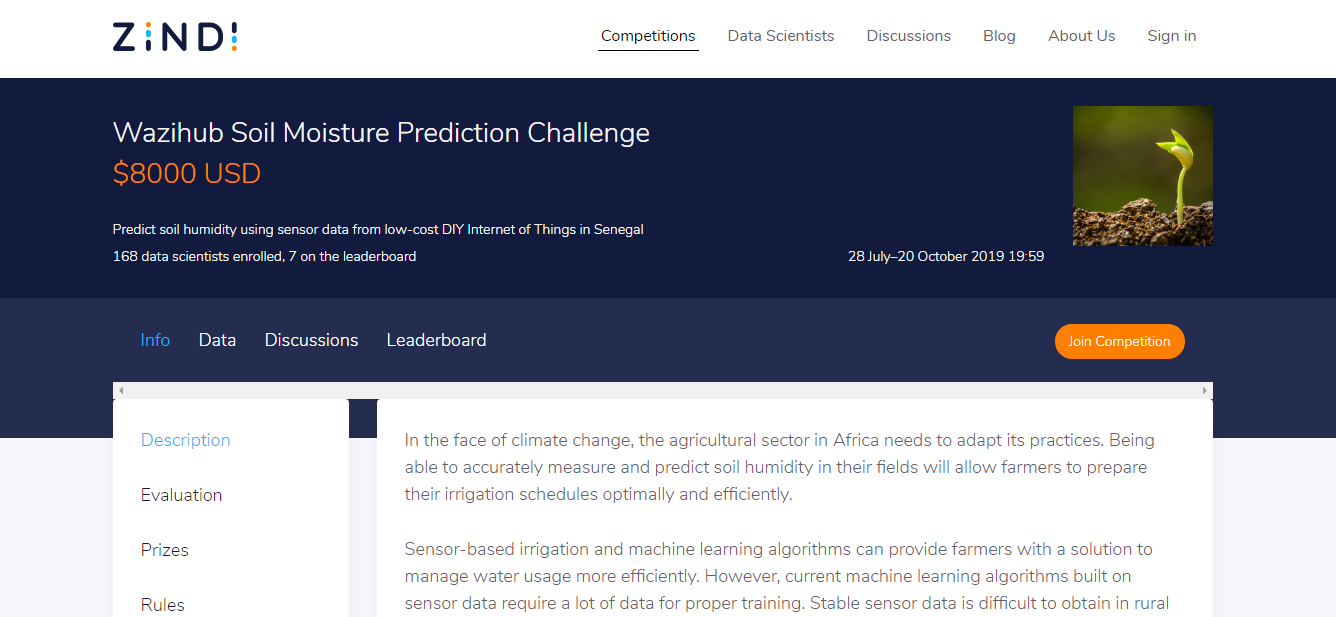Select the Info tab
This screenshot has width=1336, height=617.
(x=155, y=340)
